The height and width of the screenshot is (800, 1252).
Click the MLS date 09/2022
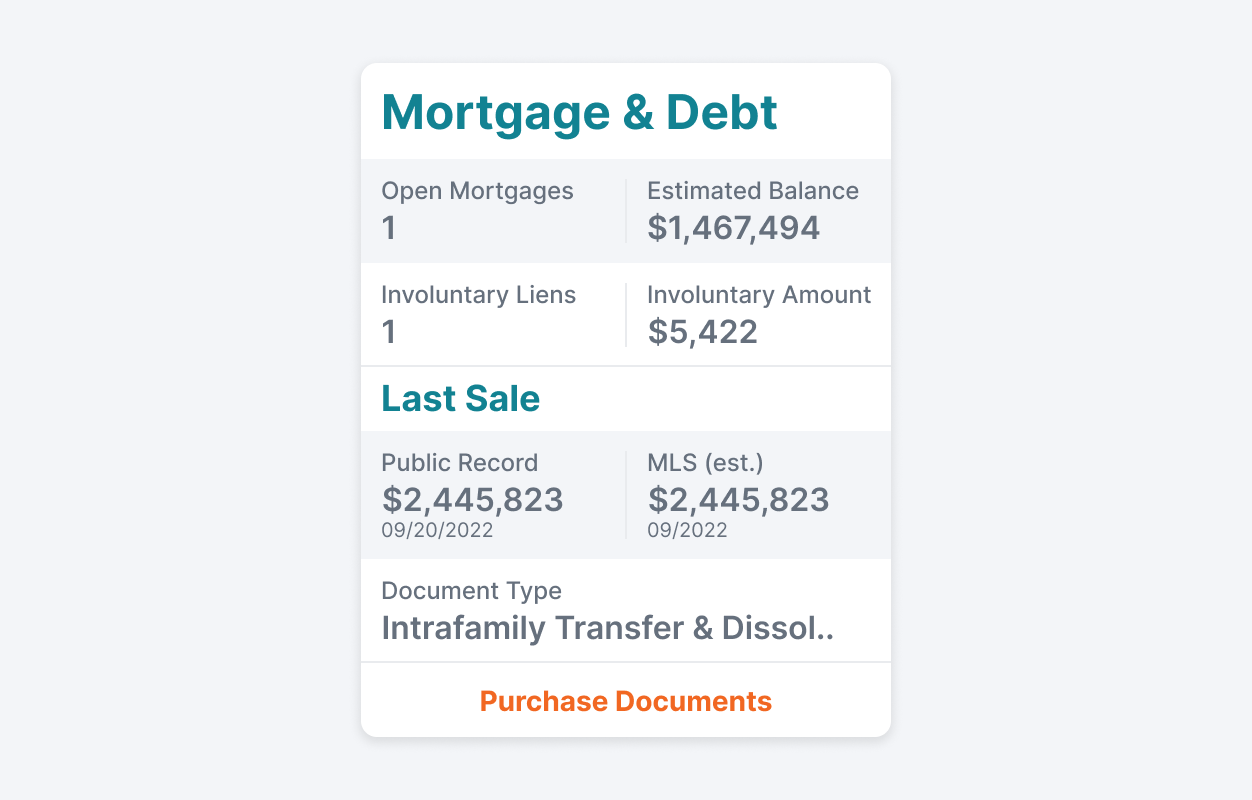point(687,531)
